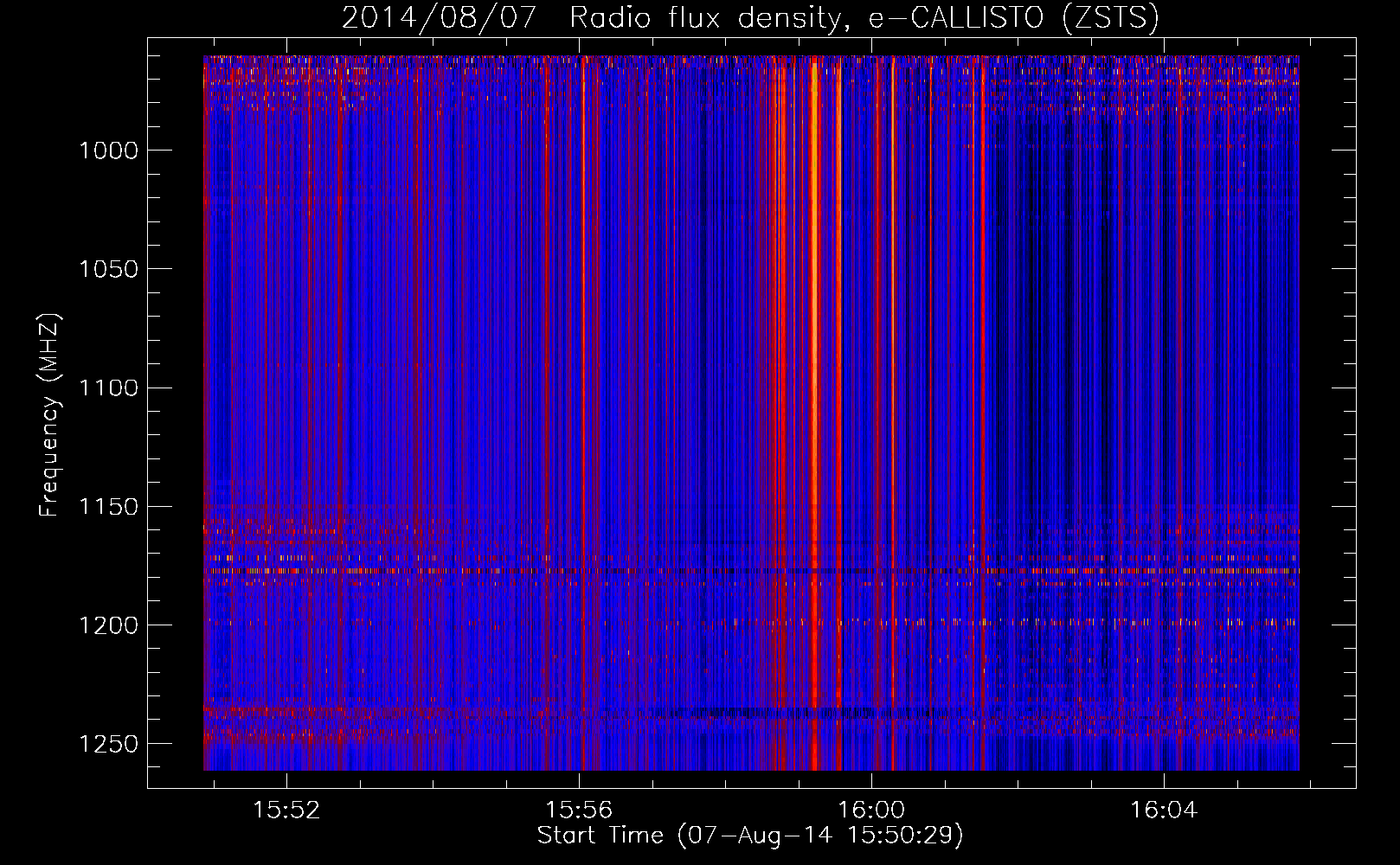Click the 1050 frequency tick label
1400x865 pixels.
click(x=108, y=269)
